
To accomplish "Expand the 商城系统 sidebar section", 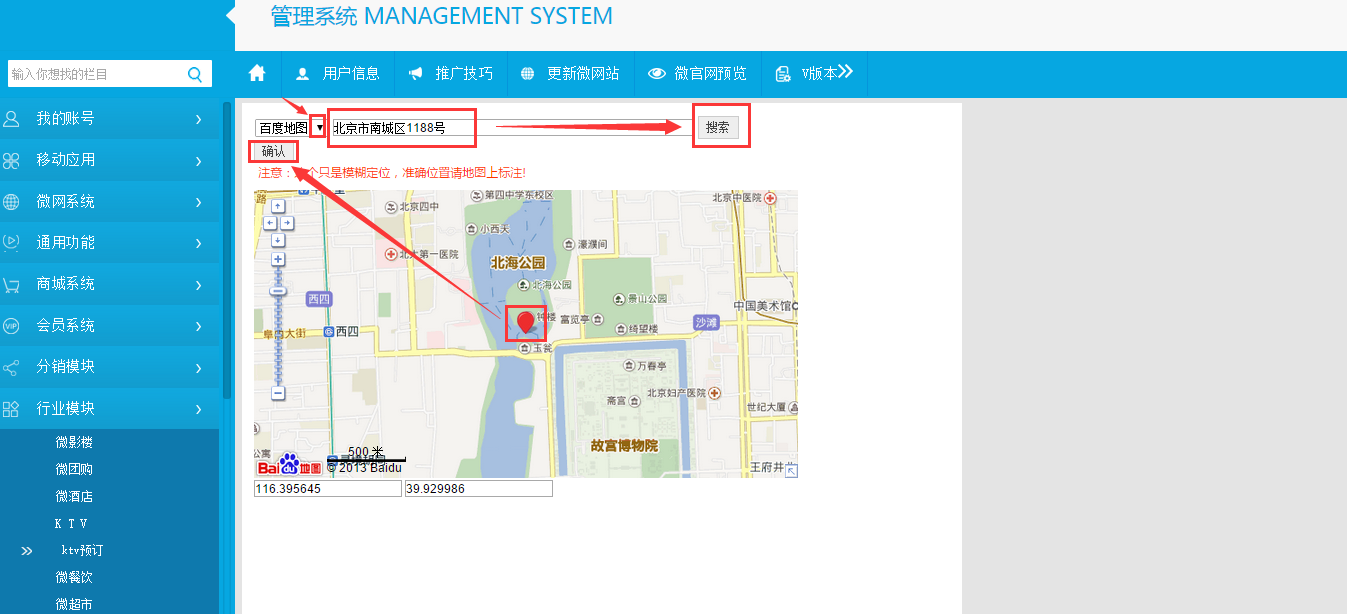I will point(109,284).
